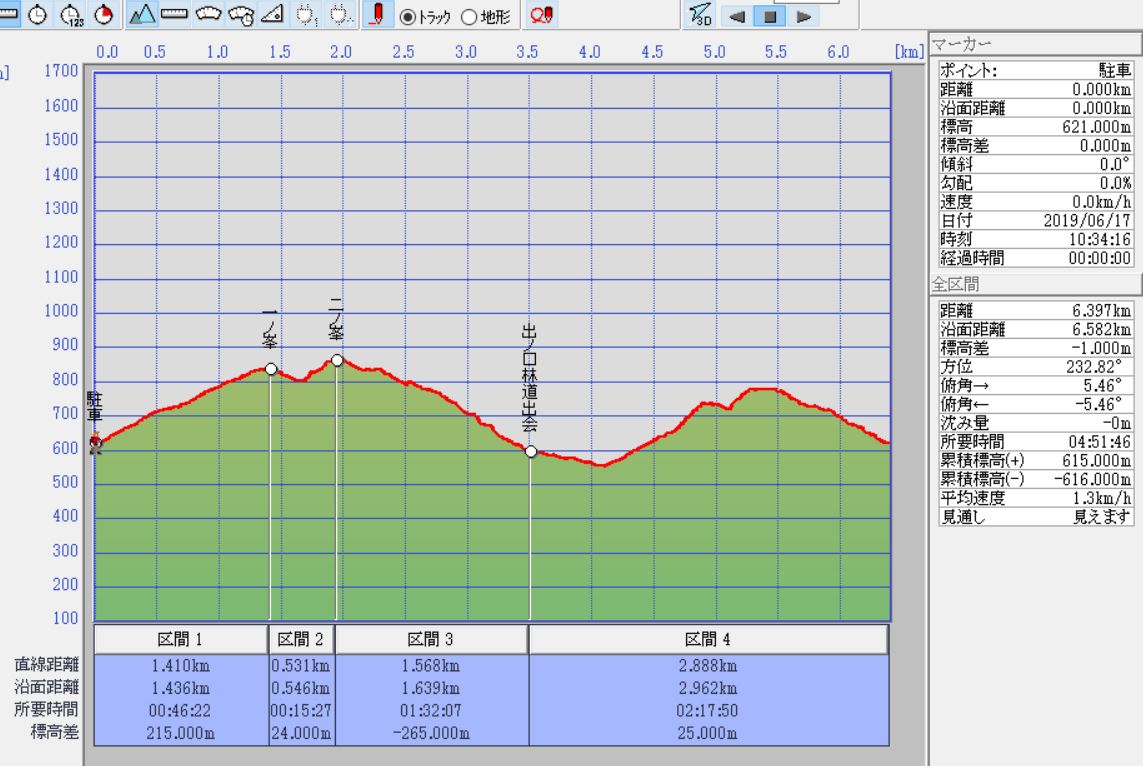Click the 見通し 見えます value
This screenshot has height=766, width=1143.
tap(1101, 517)
